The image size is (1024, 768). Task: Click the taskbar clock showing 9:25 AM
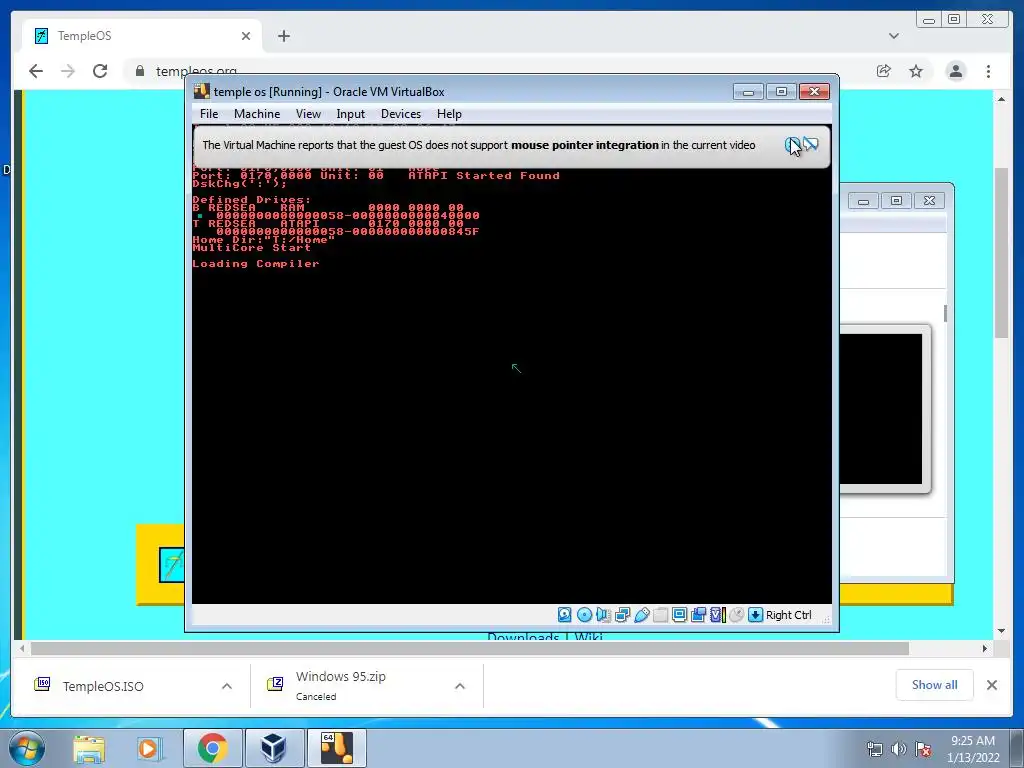coord(973,749)
